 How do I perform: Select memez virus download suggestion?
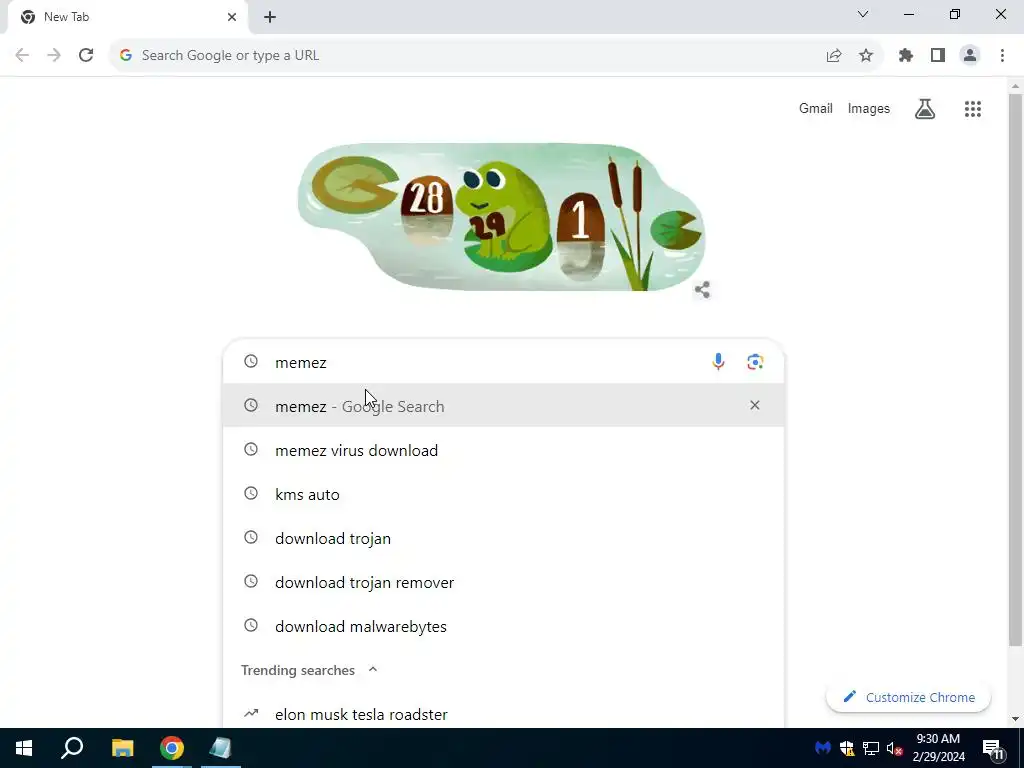tap(504, 450)
